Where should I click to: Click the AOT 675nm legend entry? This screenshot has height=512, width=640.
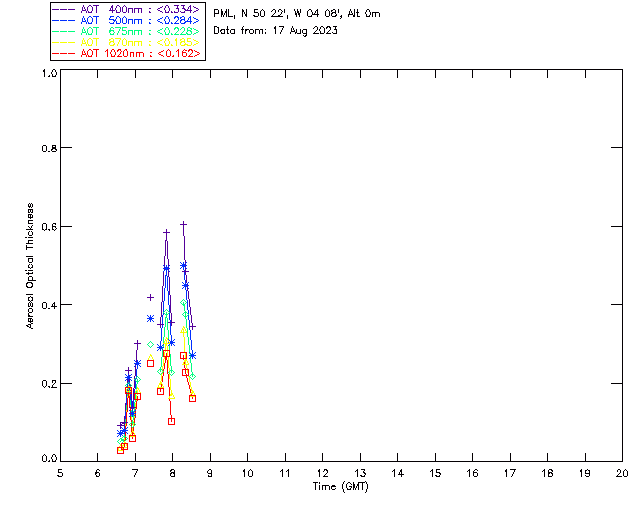click(x=126, y=31)
